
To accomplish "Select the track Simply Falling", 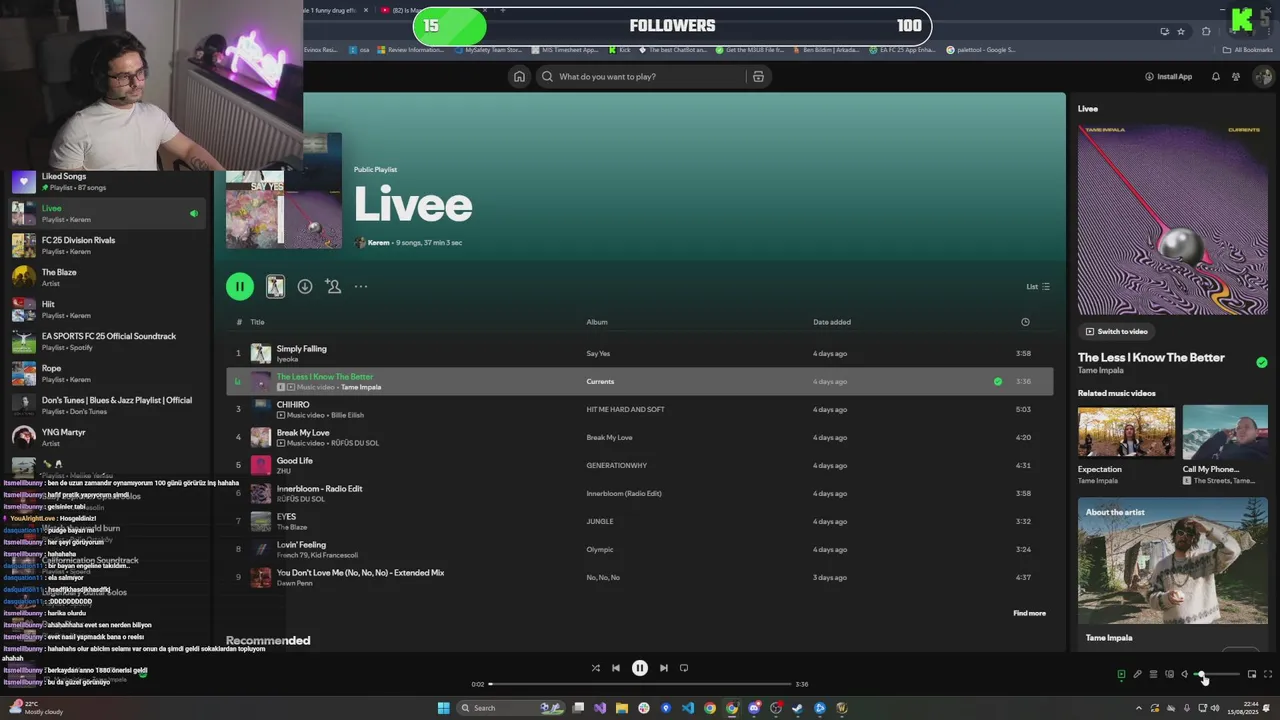I will point(639,353).
